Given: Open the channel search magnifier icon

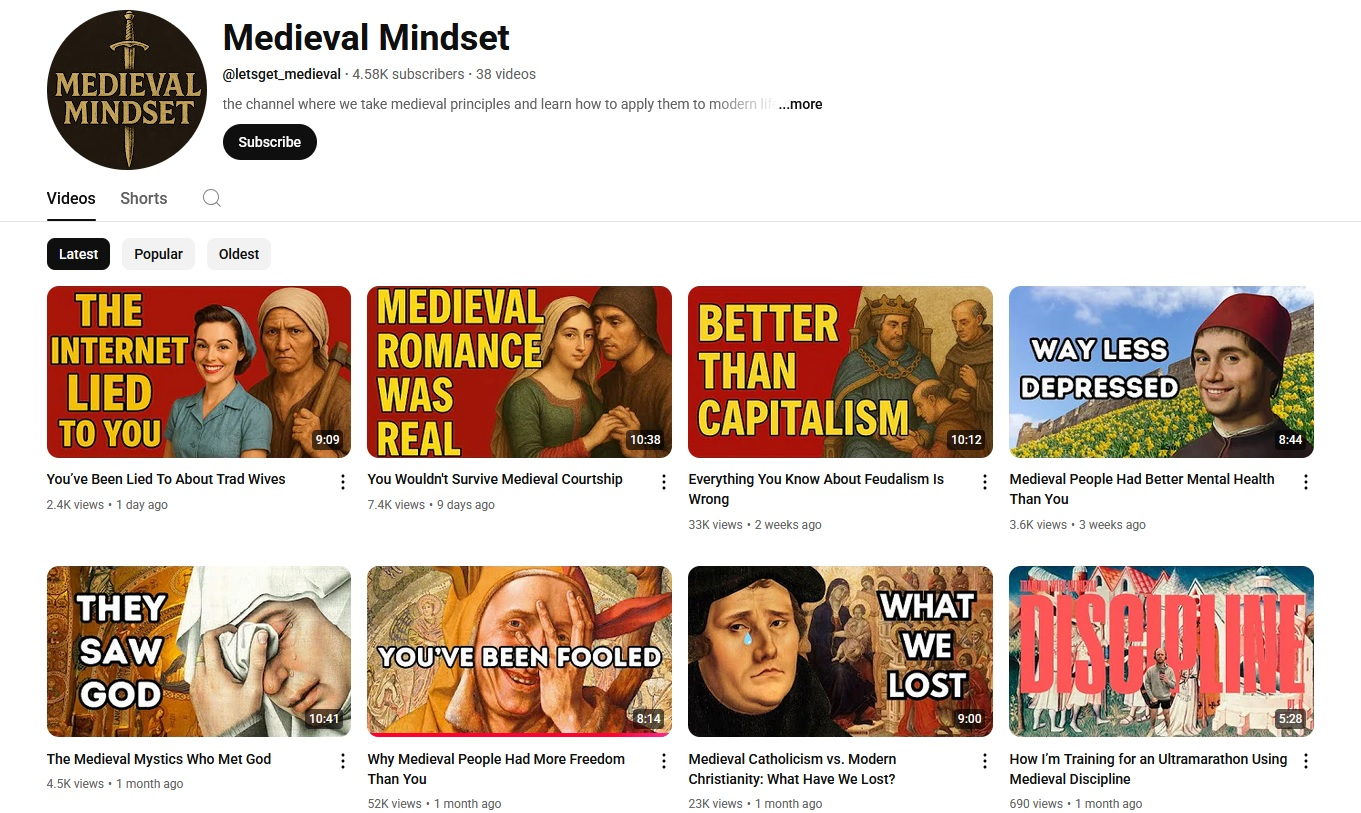Looking at the screenshot, I should point(211,198).
